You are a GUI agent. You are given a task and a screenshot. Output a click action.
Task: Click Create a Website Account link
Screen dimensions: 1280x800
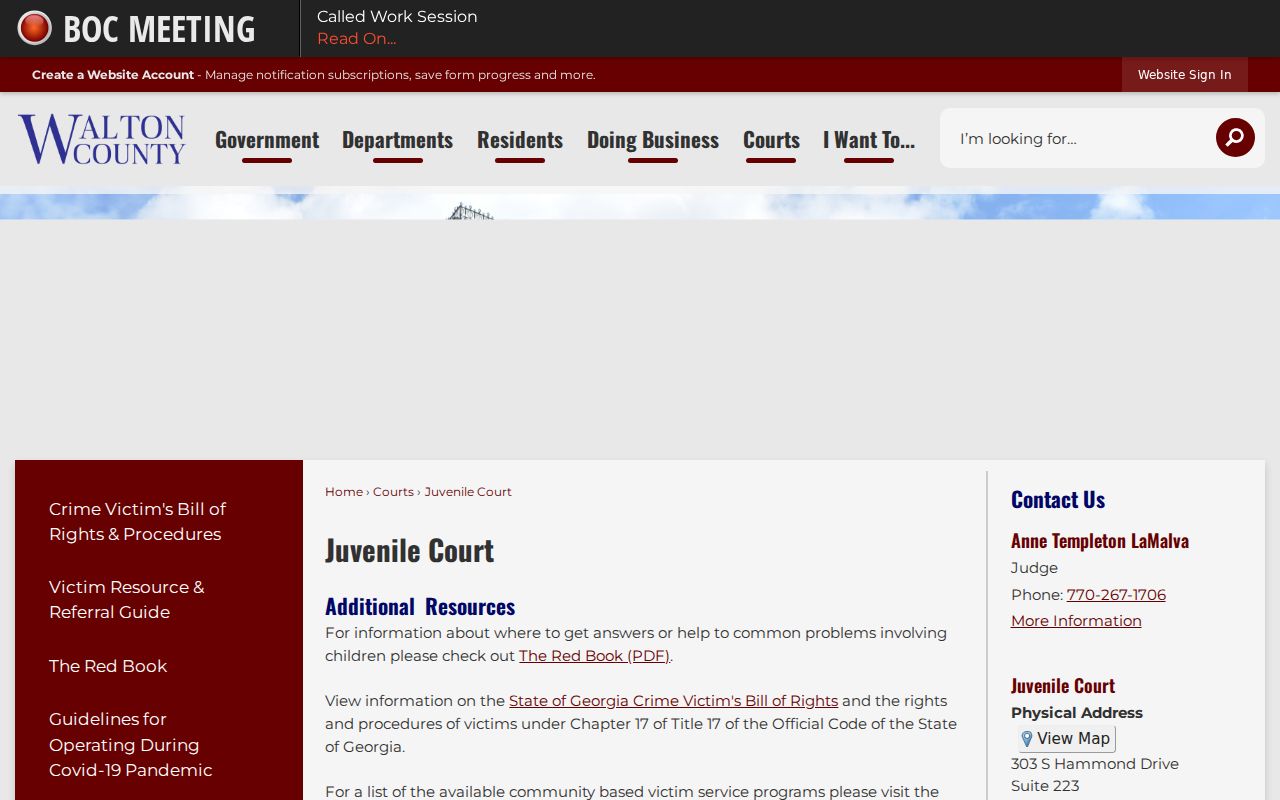pyautogui.click(x=113, y=75)
